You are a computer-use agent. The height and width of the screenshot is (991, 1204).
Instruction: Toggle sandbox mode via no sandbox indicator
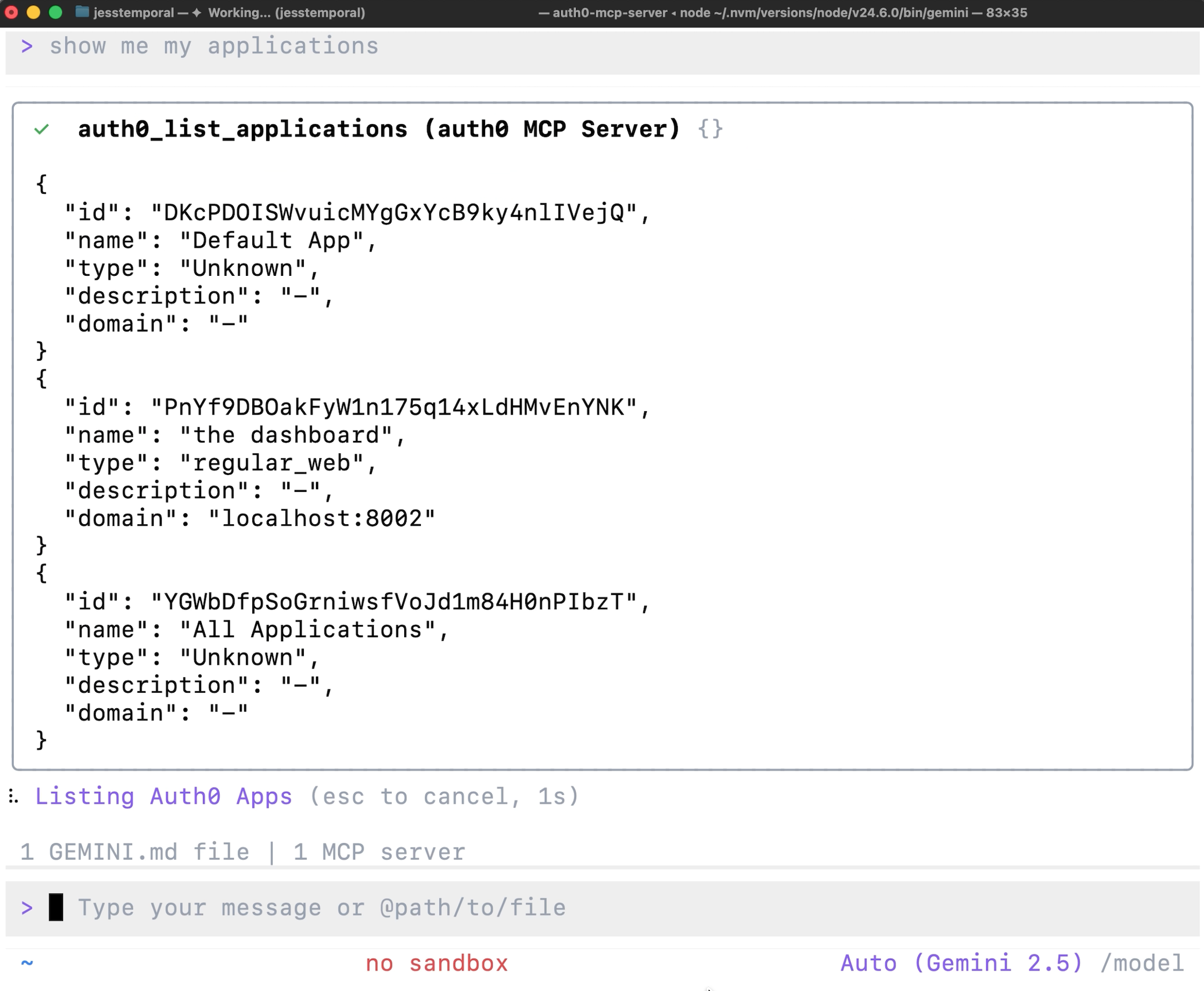437,963
